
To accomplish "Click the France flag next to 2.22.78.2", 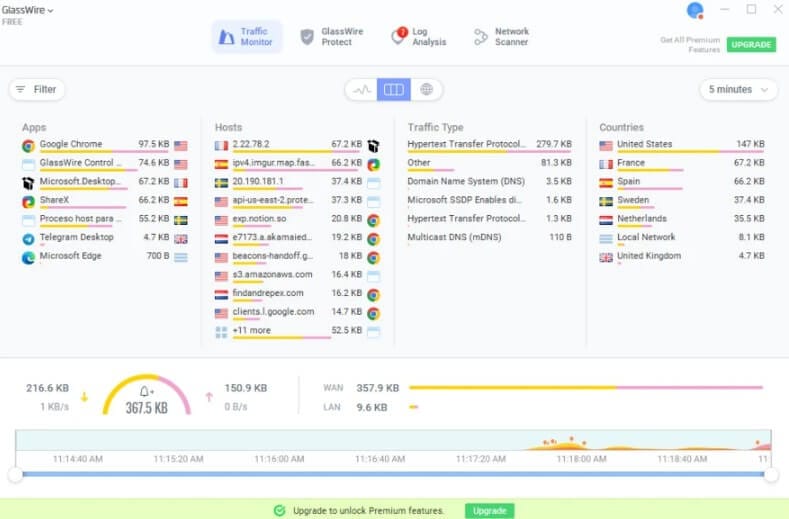I will point(221,146).
